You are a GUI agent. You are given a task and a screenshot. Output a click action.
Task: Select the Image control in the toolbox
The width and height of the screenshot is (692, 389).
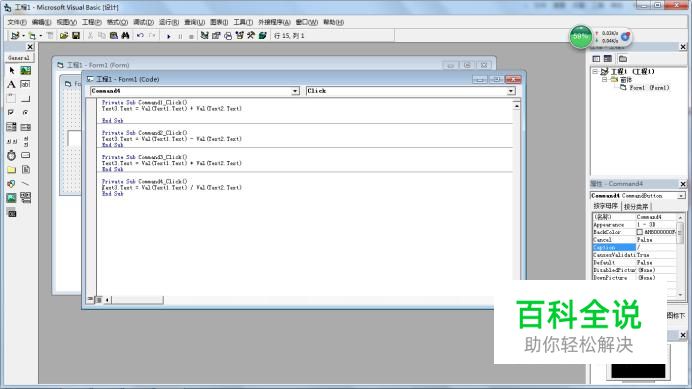pyautogui.click(x=11, y=198)
